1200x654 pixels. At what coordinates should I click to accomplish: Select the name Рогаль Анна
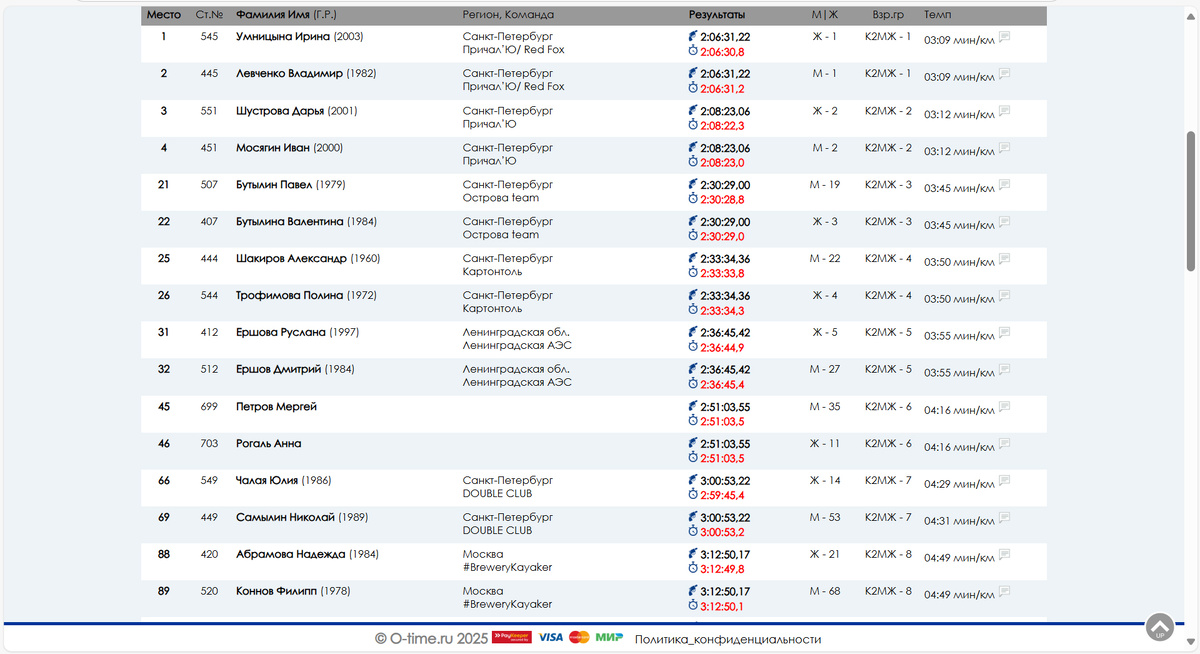coord(268,443)
